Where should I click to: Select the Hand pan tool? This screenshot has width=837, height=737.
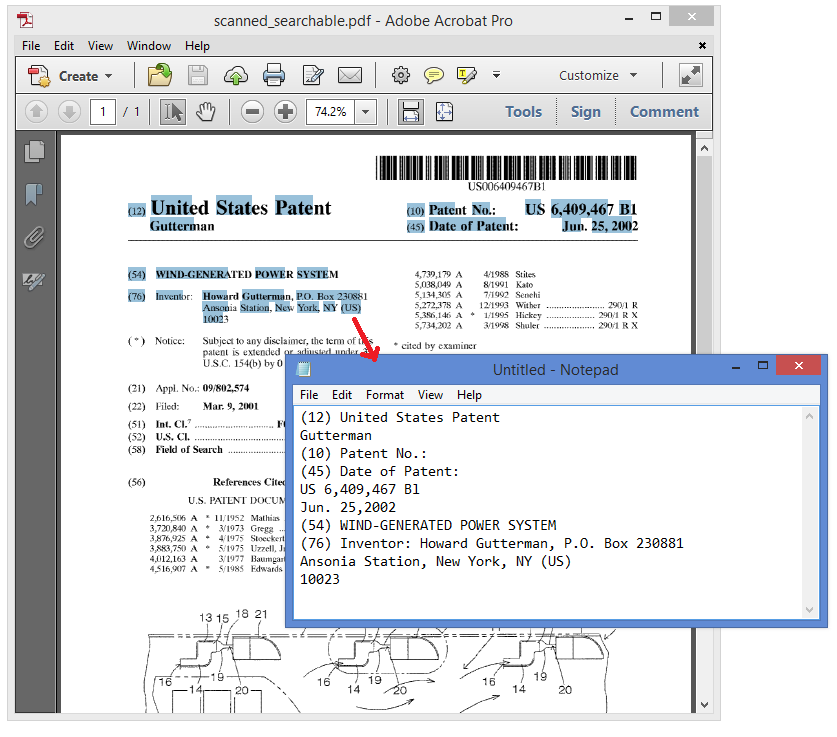tap(206, 112)
